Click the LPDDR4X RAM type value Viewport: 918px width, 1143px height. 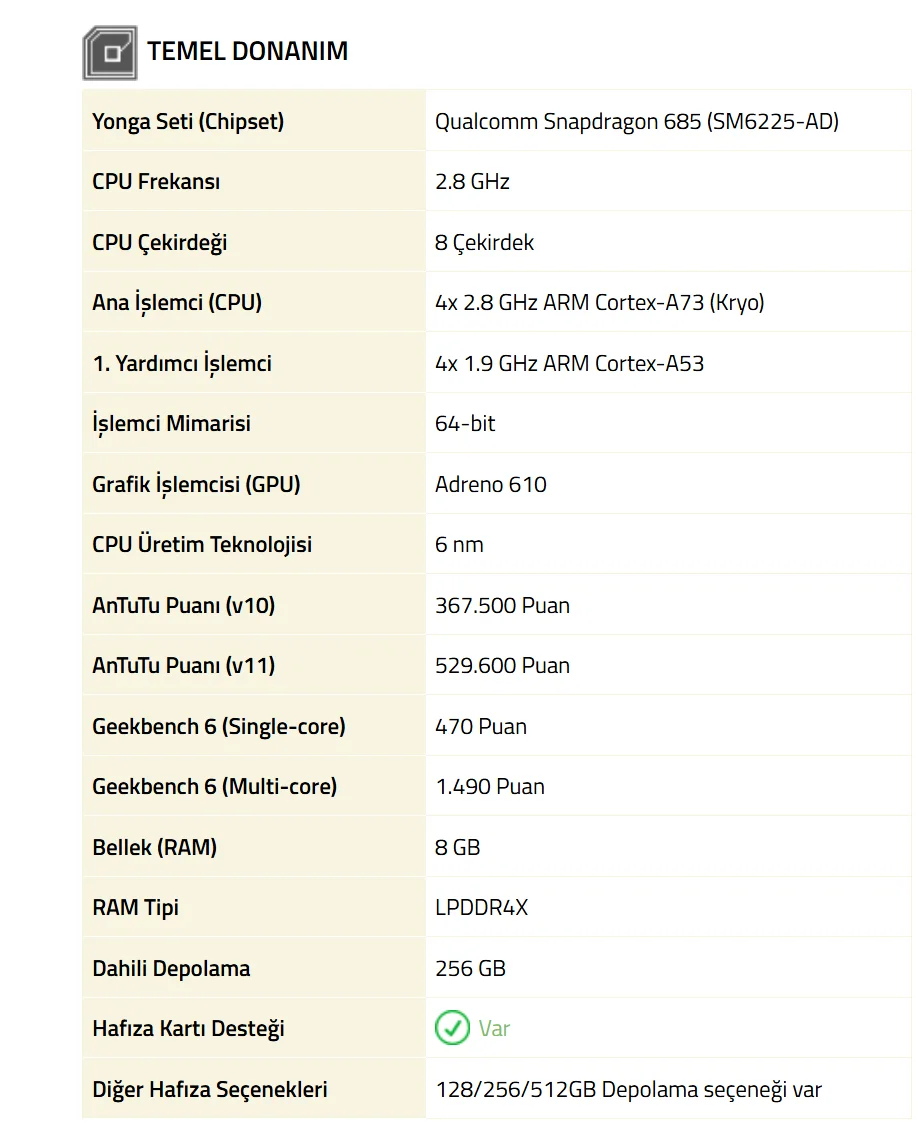[x=481, y=908]
